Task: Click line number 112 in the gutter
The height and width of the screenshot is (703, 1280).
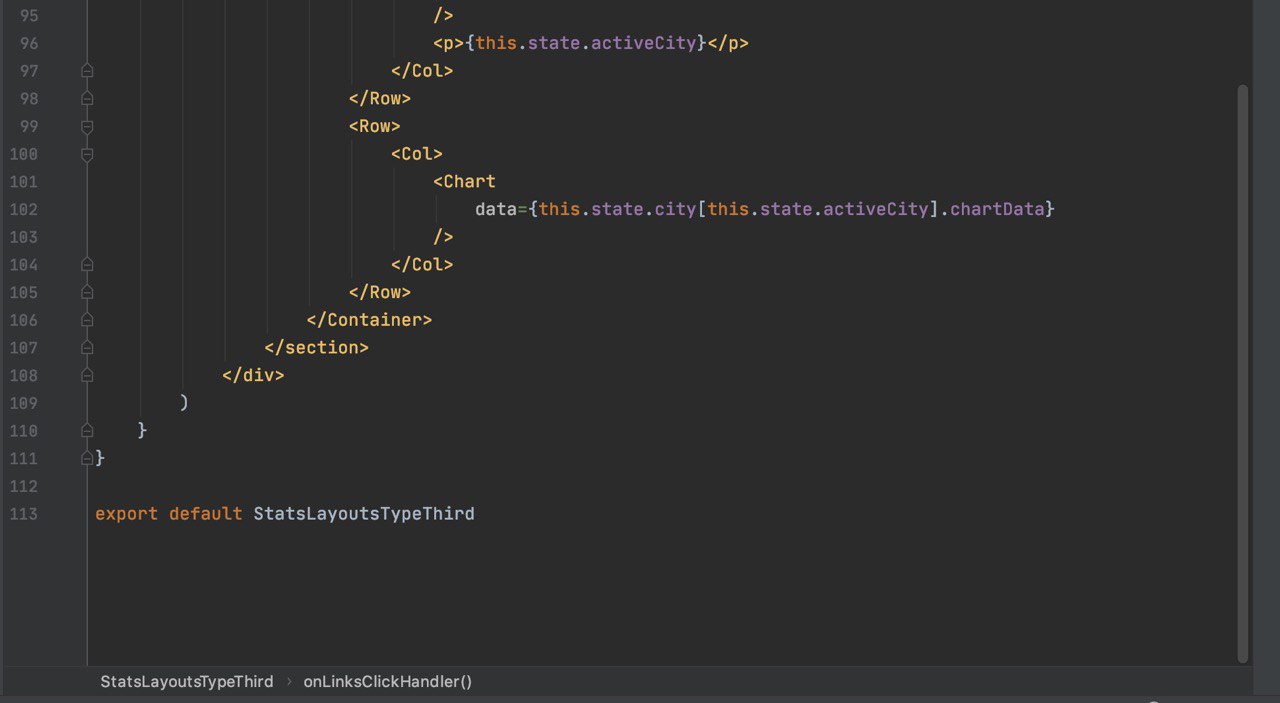Action: tap(23, 486)
